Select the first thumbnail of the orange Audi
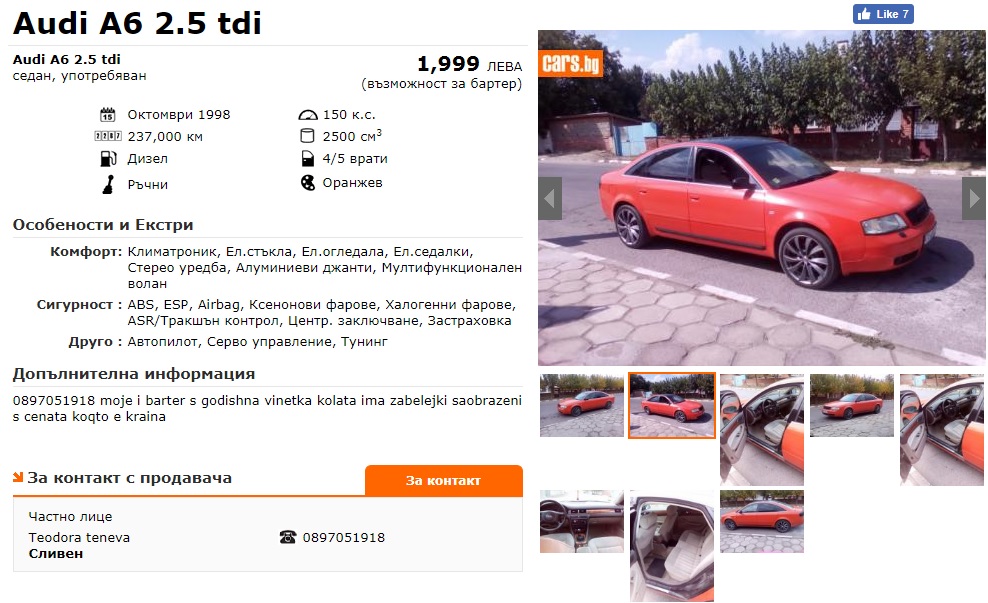The image size is (988, 603). coord(582,405)
